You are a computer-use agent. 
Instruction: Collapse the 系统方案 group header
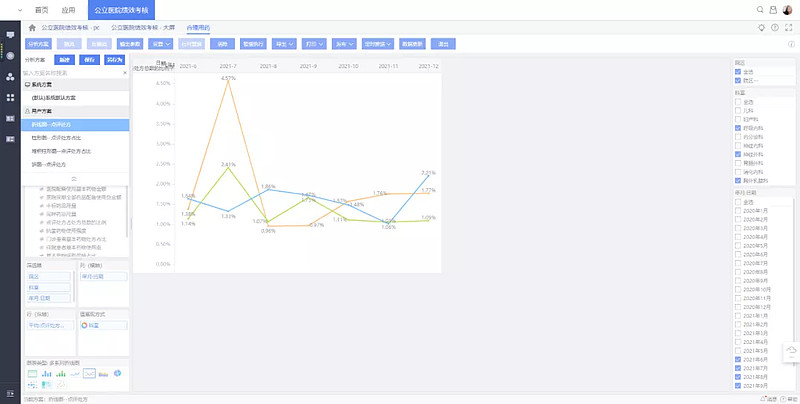pyautogui.click(x=75, y=85)
